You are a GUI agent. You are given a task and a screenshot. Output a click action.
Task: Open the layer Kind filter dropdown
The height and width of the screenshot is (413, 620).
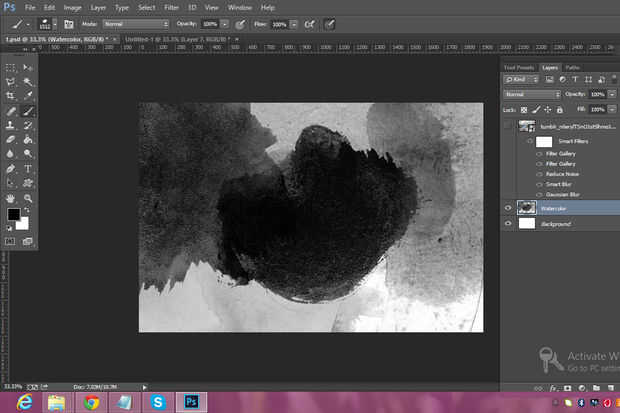(x=519, y=80)
